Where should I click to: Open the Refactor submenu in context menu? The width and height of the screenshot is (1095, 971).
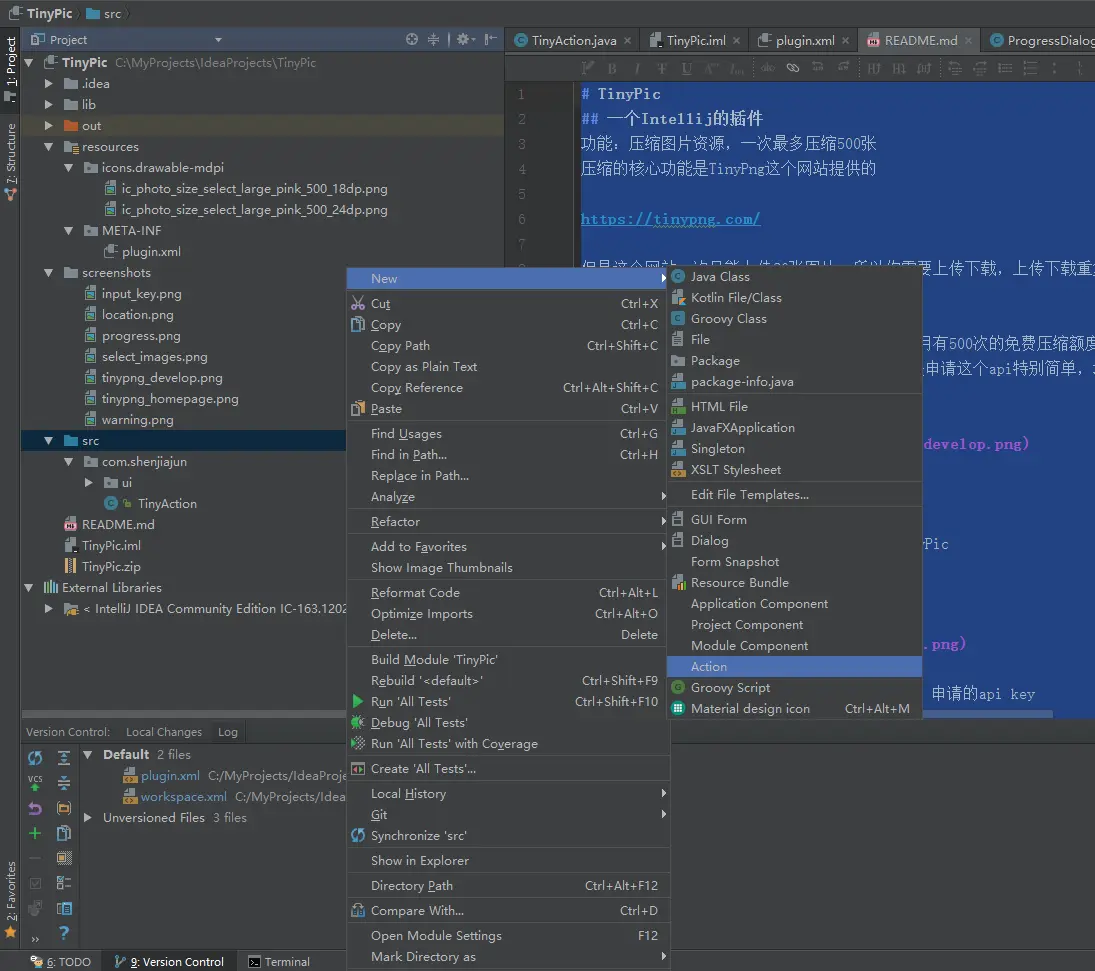pos(507,522)
